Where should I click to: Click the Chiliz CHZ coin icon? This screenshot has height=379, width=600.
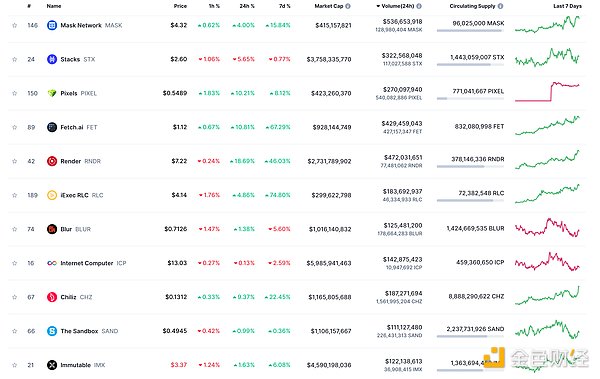tap(52, 297)
